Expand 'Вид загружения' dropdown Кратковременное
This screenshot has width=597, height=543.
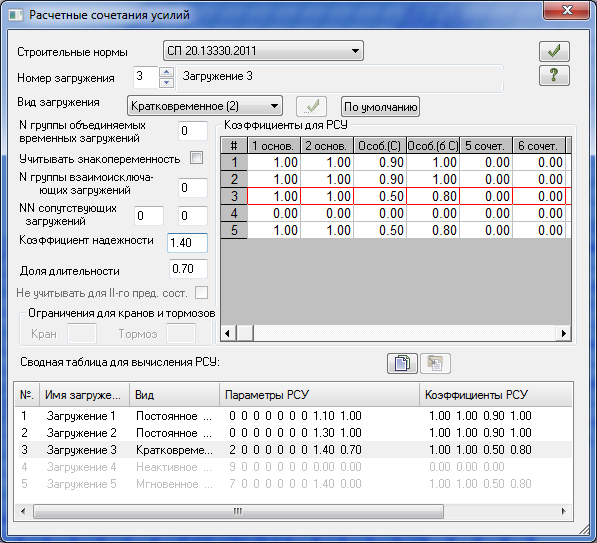(x=205, y=106)
